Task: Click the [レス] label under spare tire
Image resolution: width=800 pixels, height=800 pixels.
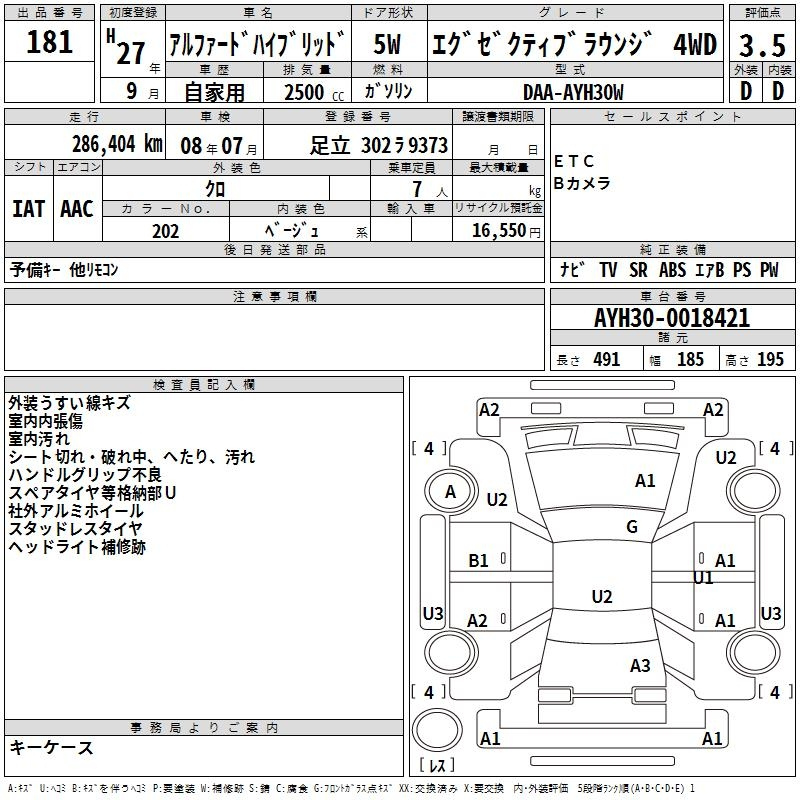Action: click(x=436, y=767)
